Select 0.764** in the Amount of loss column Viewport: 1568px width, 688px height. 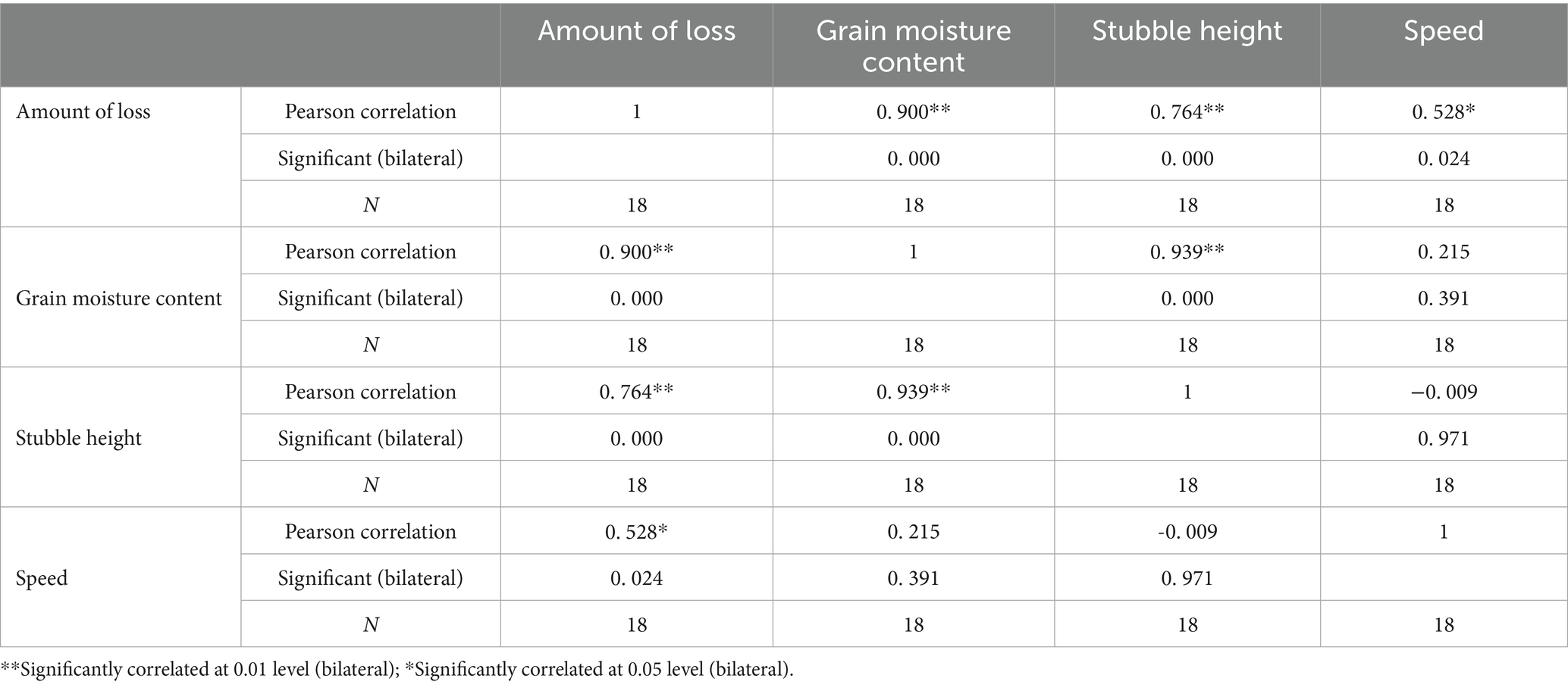click(636, 392)
